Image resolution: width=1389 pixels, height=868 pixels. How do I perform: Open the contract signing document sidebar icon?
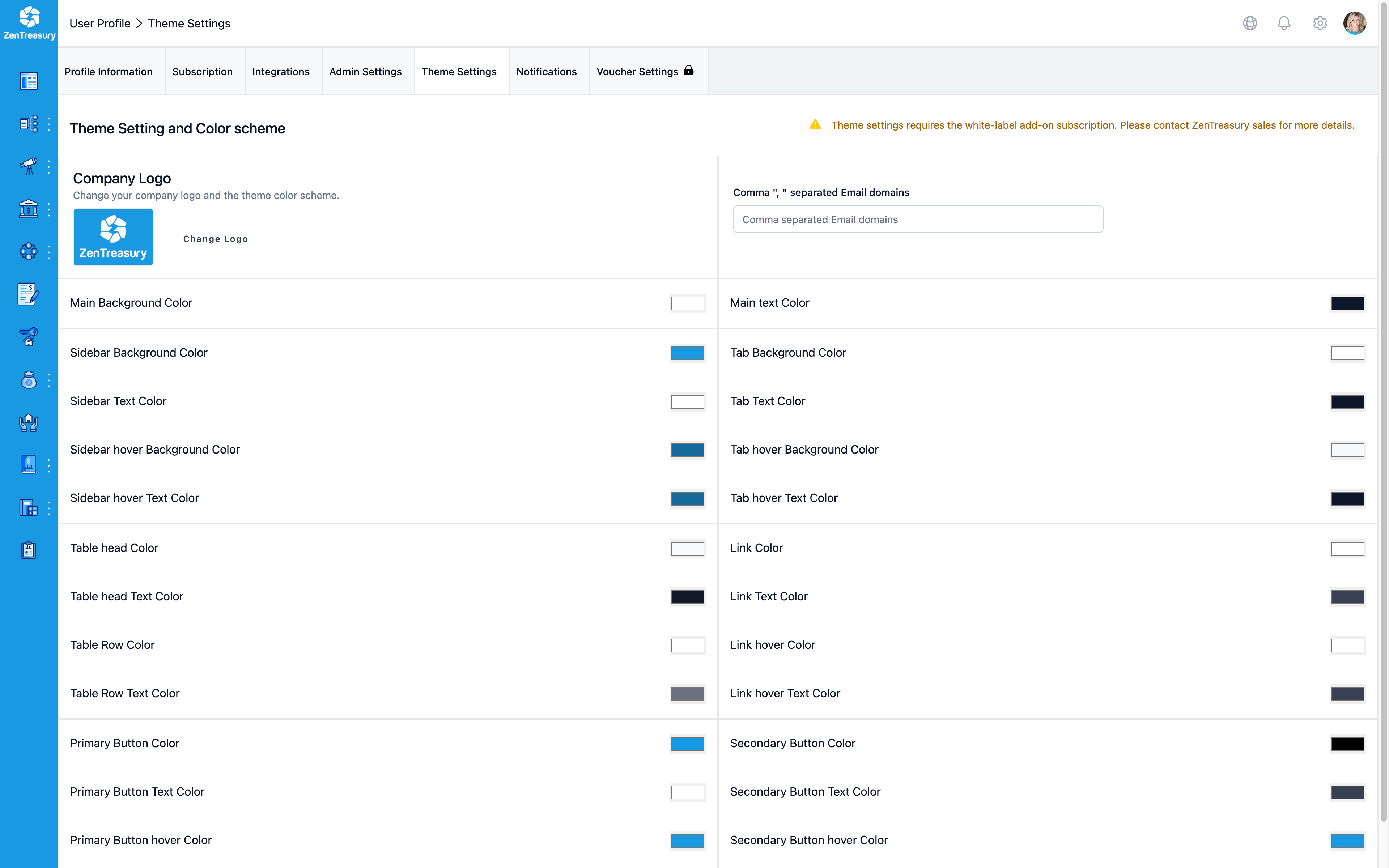[29, 294]
